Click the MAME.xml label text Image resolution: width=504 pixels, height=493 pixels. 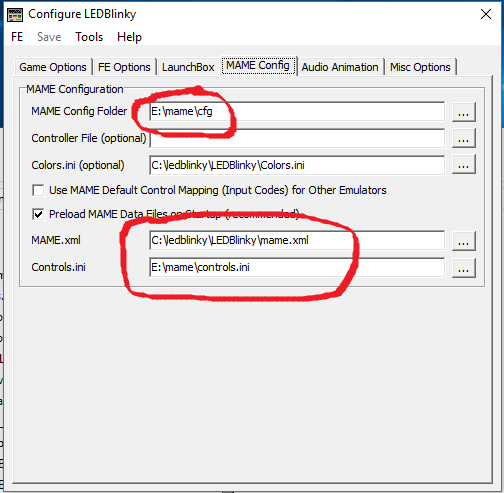pos(56,240)
